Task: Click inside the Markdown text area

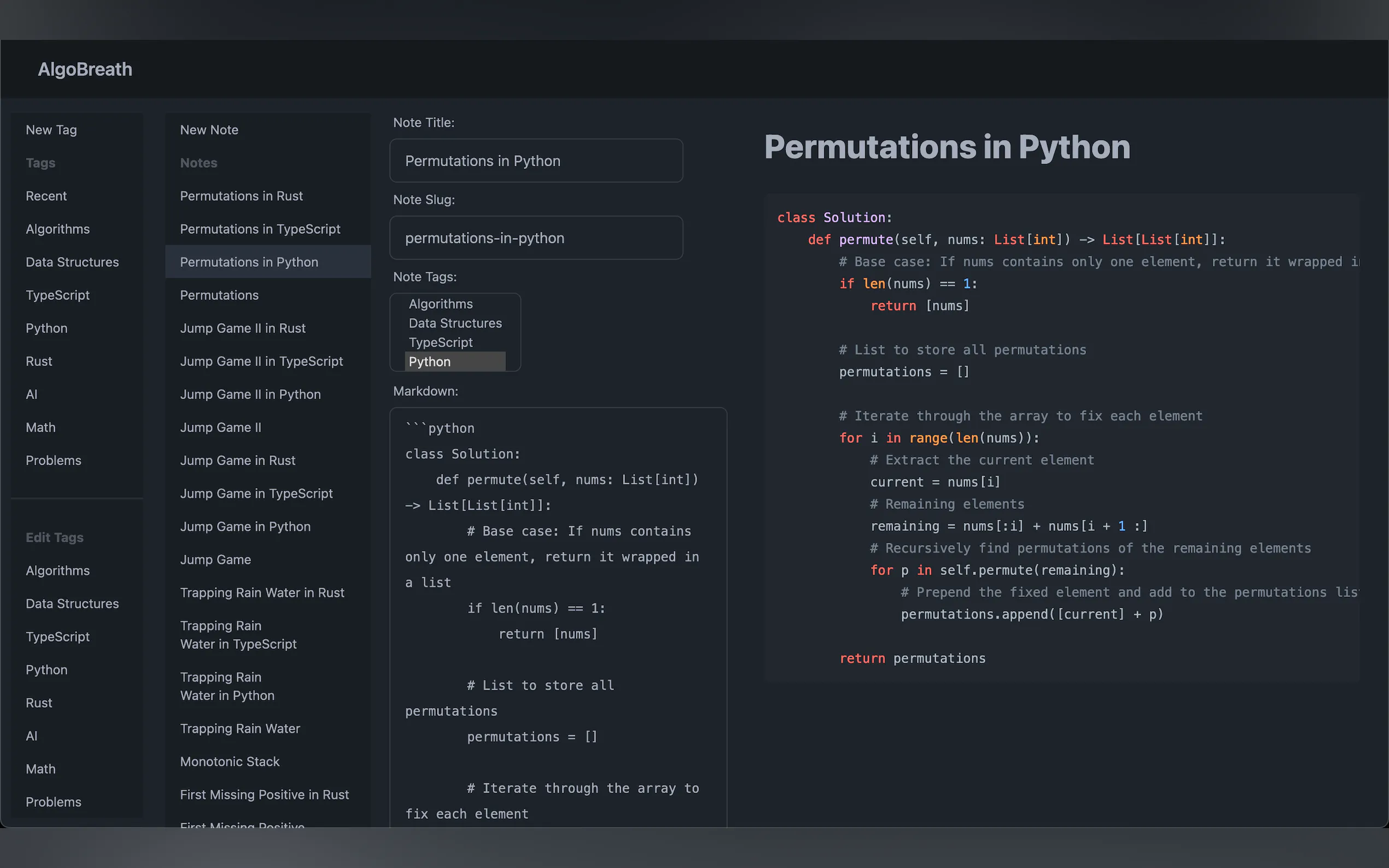Action: (x=558, y=620)
